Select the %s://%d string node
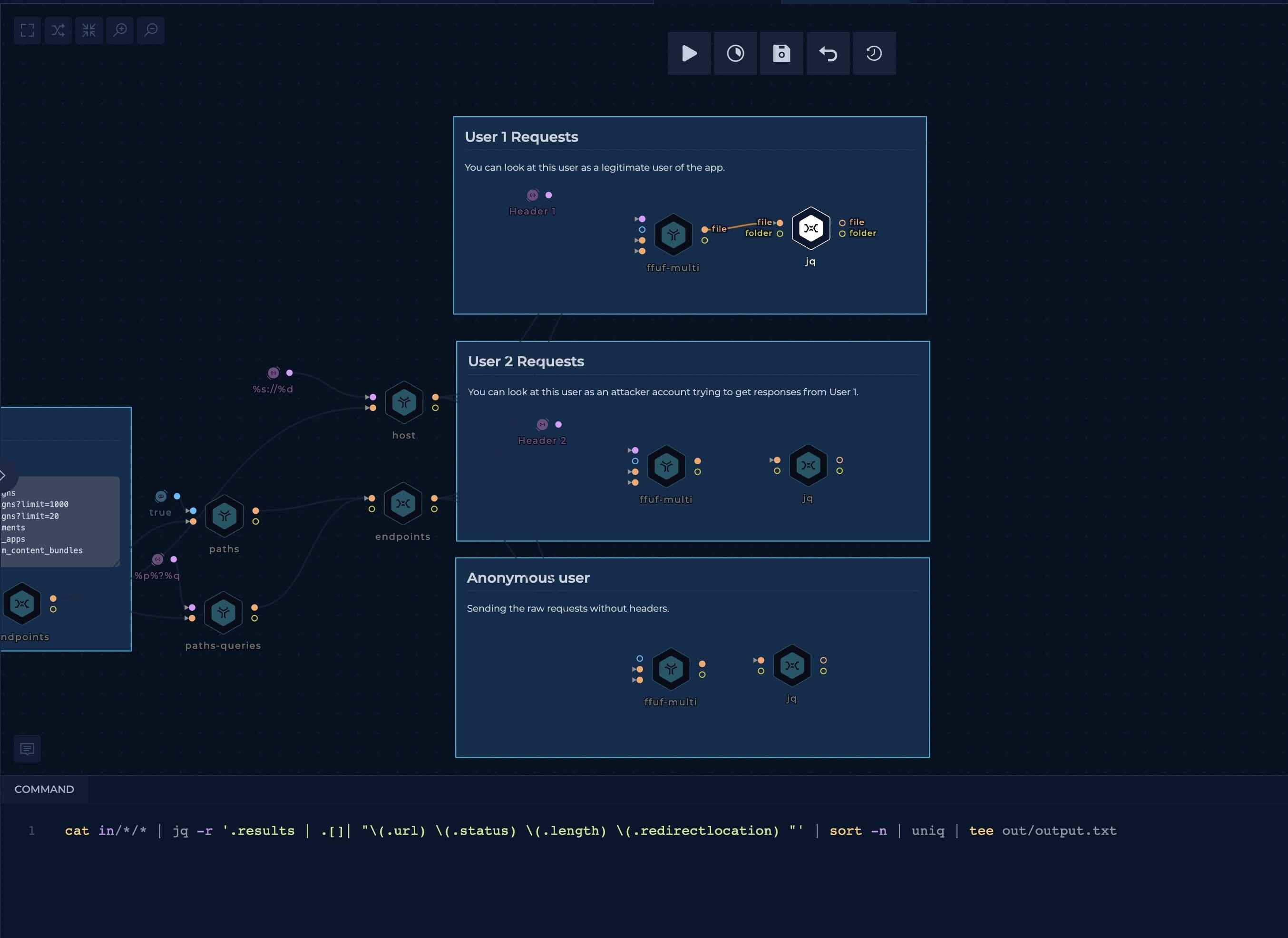Screen dimensions: 1288x938 (x=274, y=373)
